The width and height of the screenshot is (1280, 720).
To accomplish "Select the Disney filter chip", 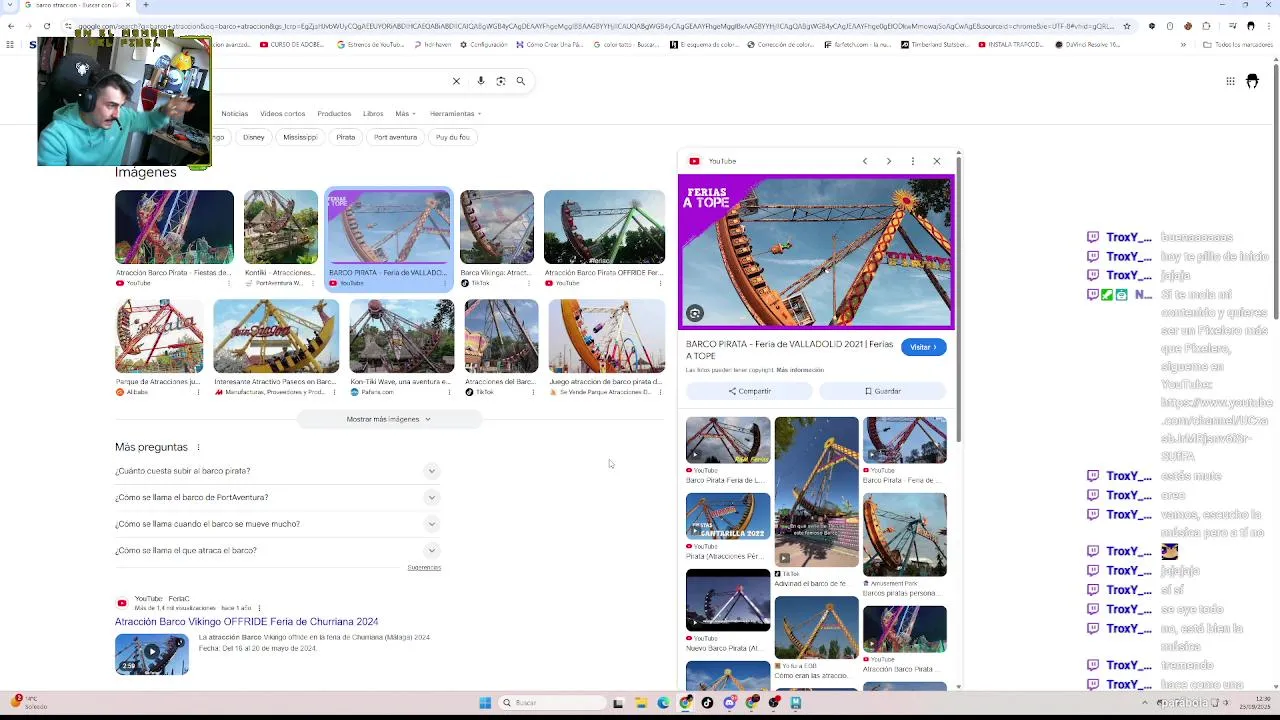I will point(254,137).
